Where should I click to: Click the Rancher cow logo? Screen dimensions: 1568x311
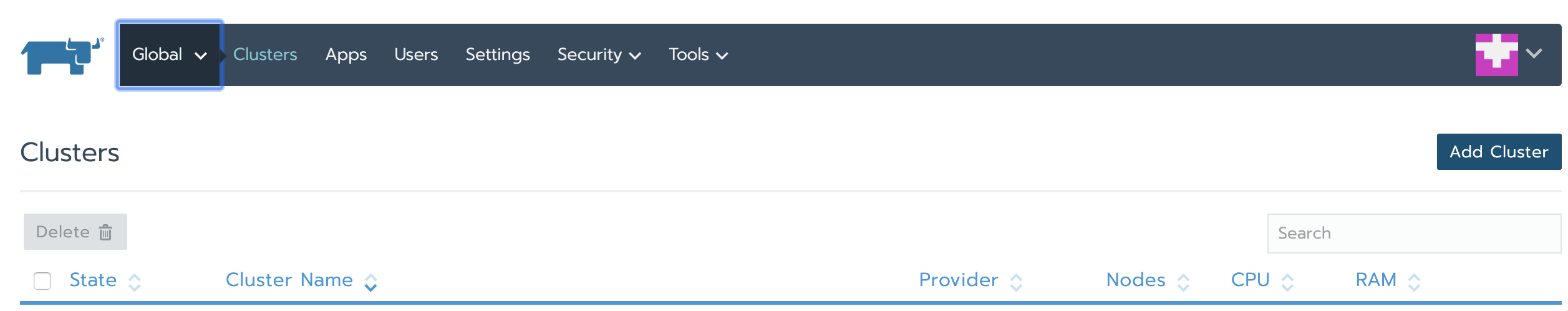point(62,56)
